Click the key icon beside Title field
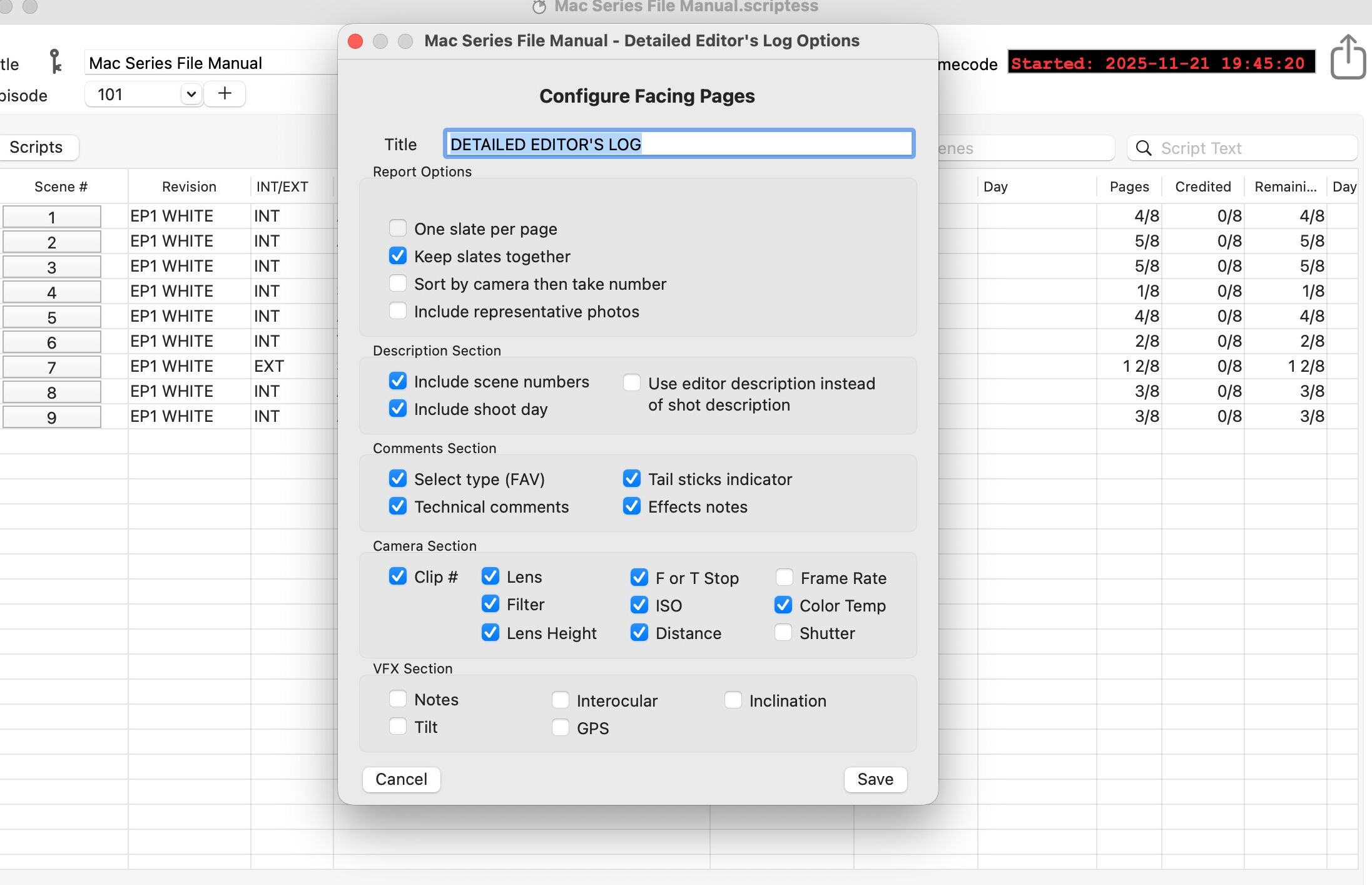Screen dimensions: 1372x885 pyautogui.click(x=56, y=62)
